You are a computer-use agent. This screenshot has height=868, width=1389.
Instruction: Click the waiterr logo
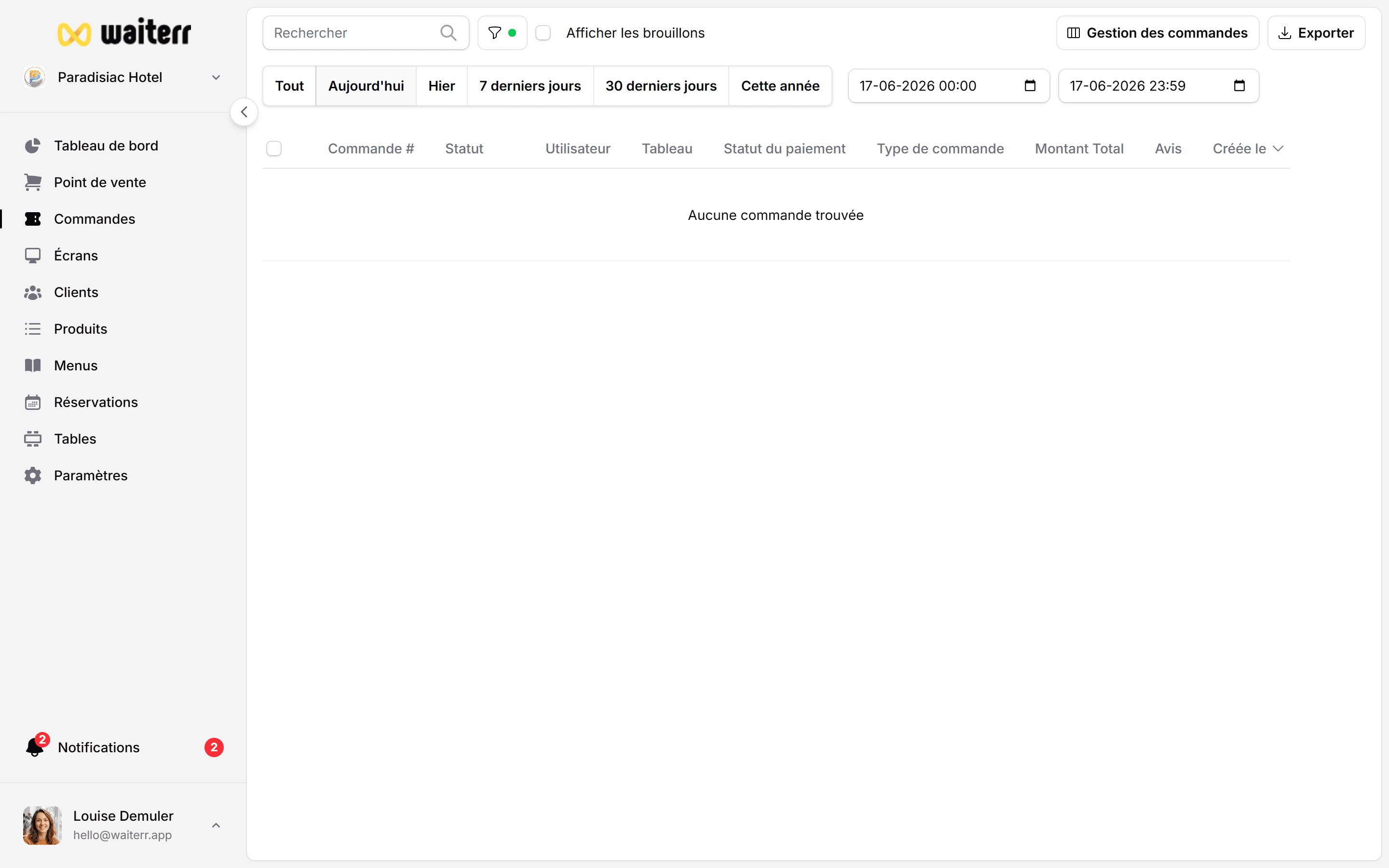124,33
